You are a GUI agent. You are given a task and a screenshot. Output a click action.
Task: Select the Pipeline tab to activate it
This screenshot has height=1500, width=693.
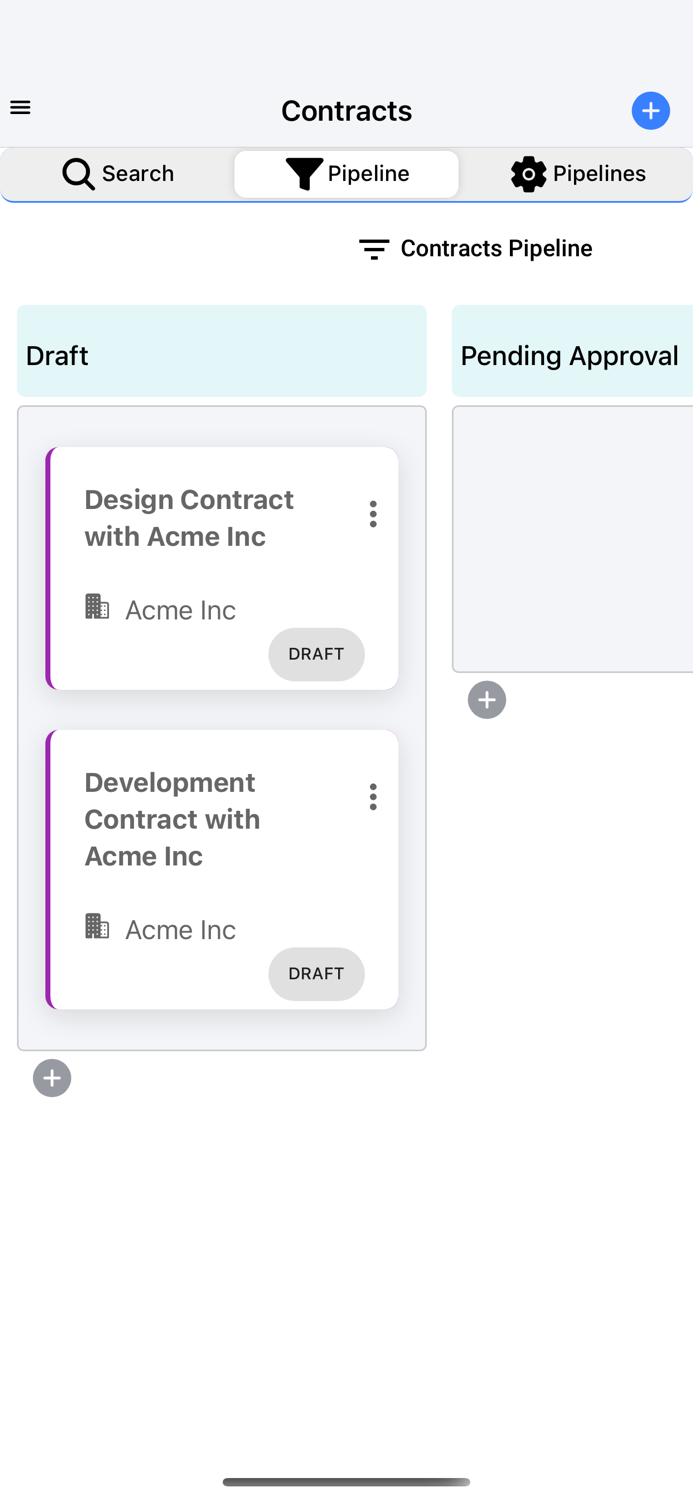[x=346, y=173]
